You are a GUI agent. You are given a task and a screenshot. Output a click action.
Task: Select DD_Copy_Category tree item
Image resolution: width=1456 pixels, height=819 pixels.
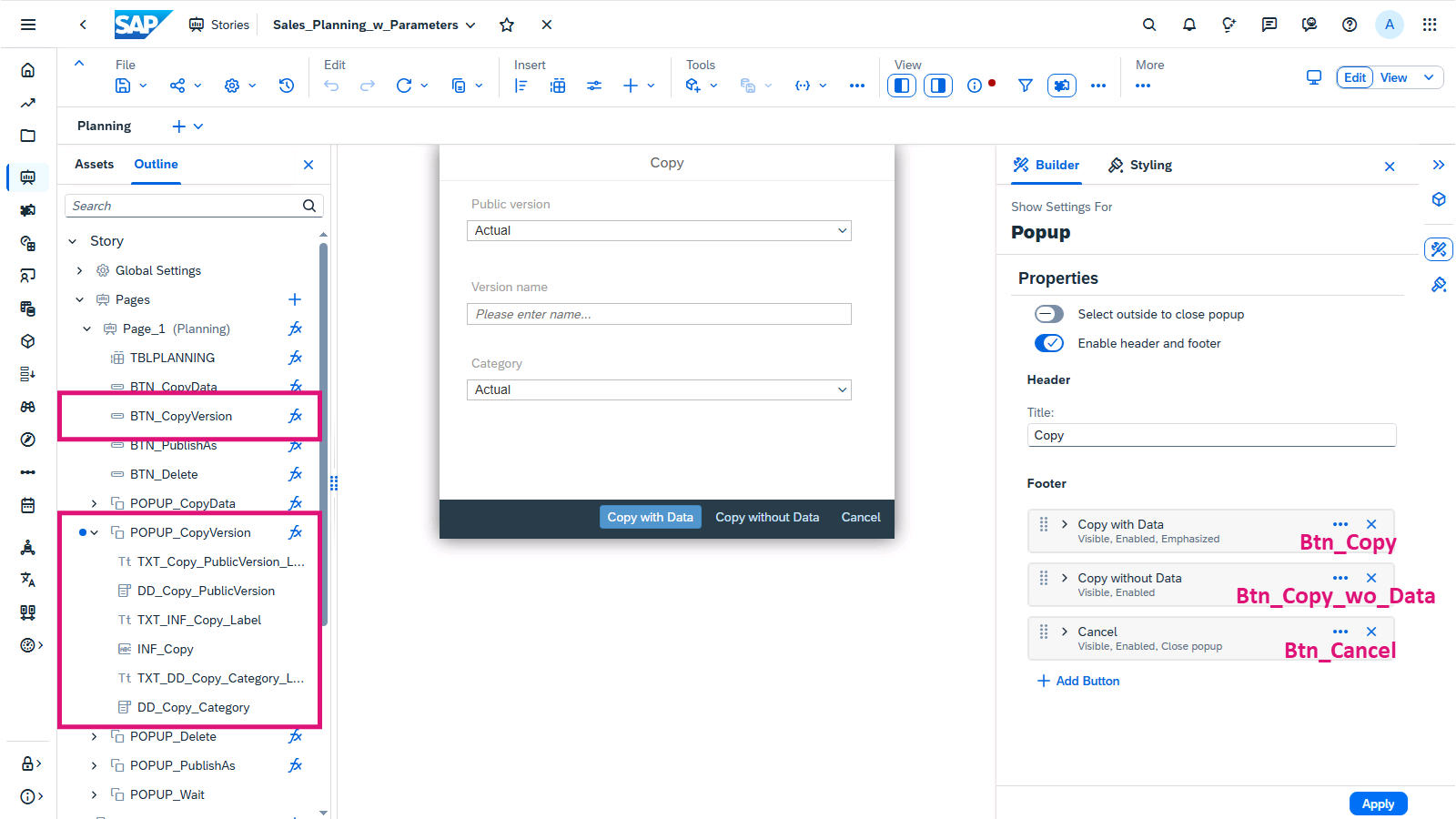pos(193,707)
